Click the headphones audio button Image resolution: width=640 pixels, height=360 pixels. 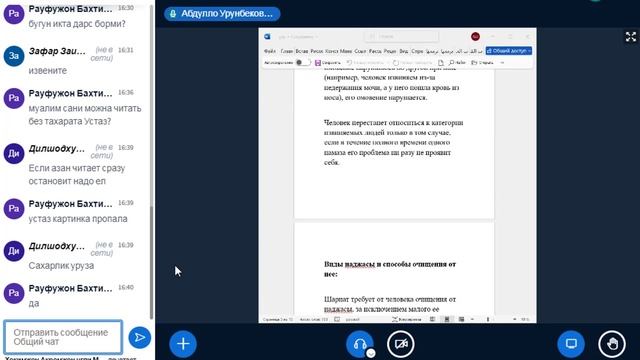360,344
